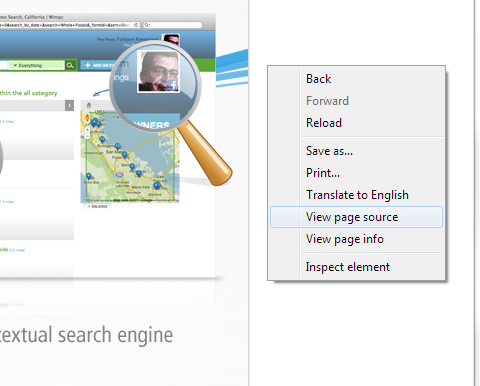Select View page info
The width and height of the screenshot is (480, 386).
click(356, 239)
